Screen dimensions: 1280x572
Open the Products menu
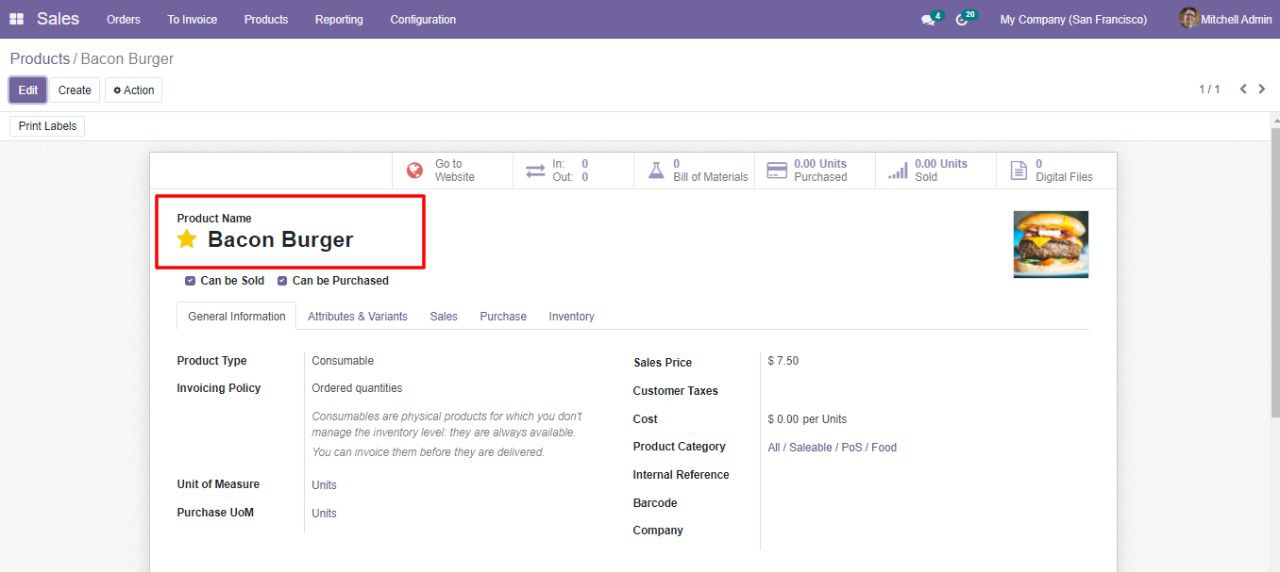pyautogui.click(x=266, y=20)
